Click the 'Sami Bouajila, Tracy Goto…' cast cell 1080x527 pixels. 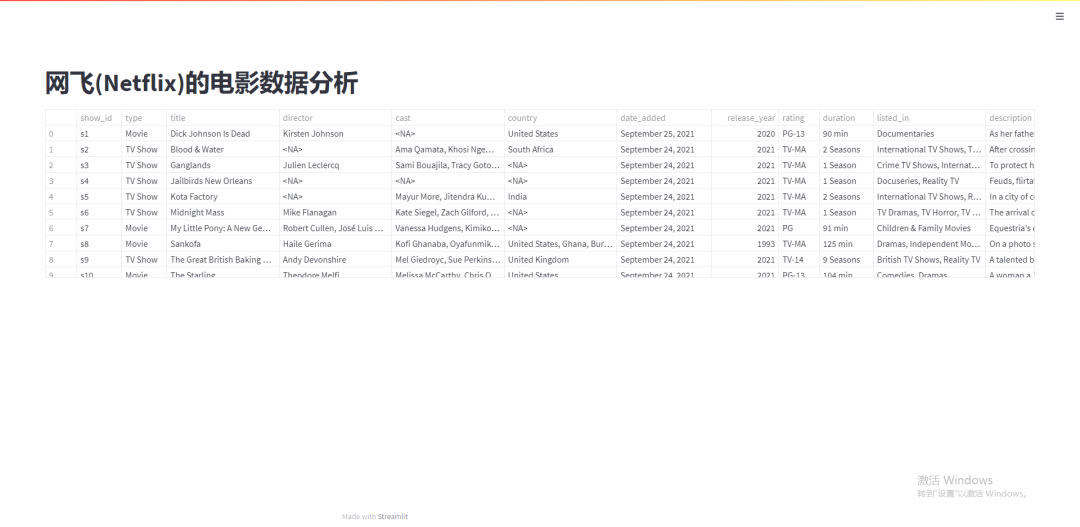point(448,165)
